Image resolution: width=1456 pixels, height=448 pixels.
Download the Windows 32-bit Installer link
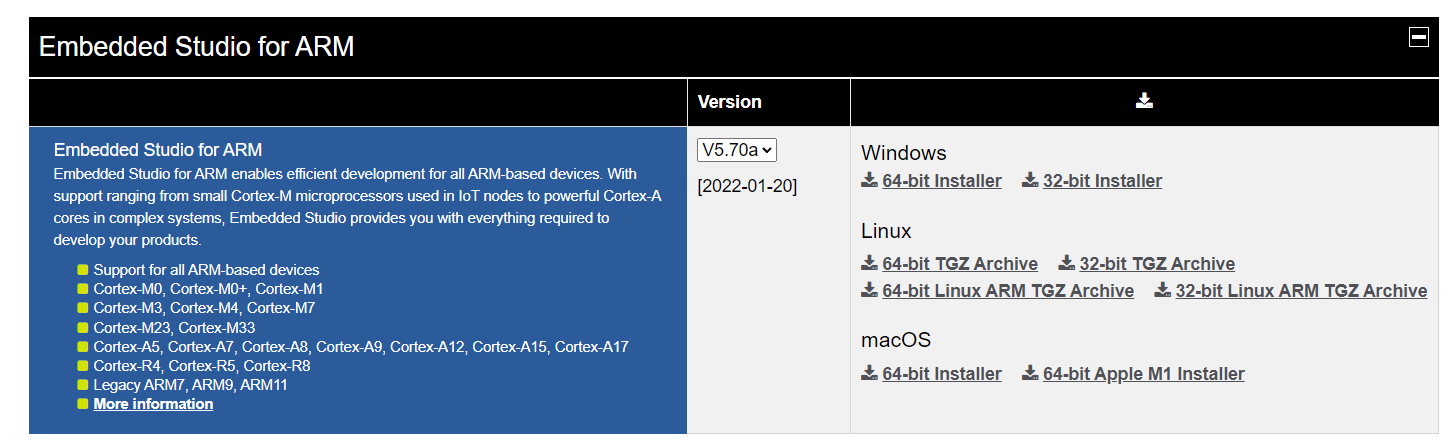point(1102,181)
